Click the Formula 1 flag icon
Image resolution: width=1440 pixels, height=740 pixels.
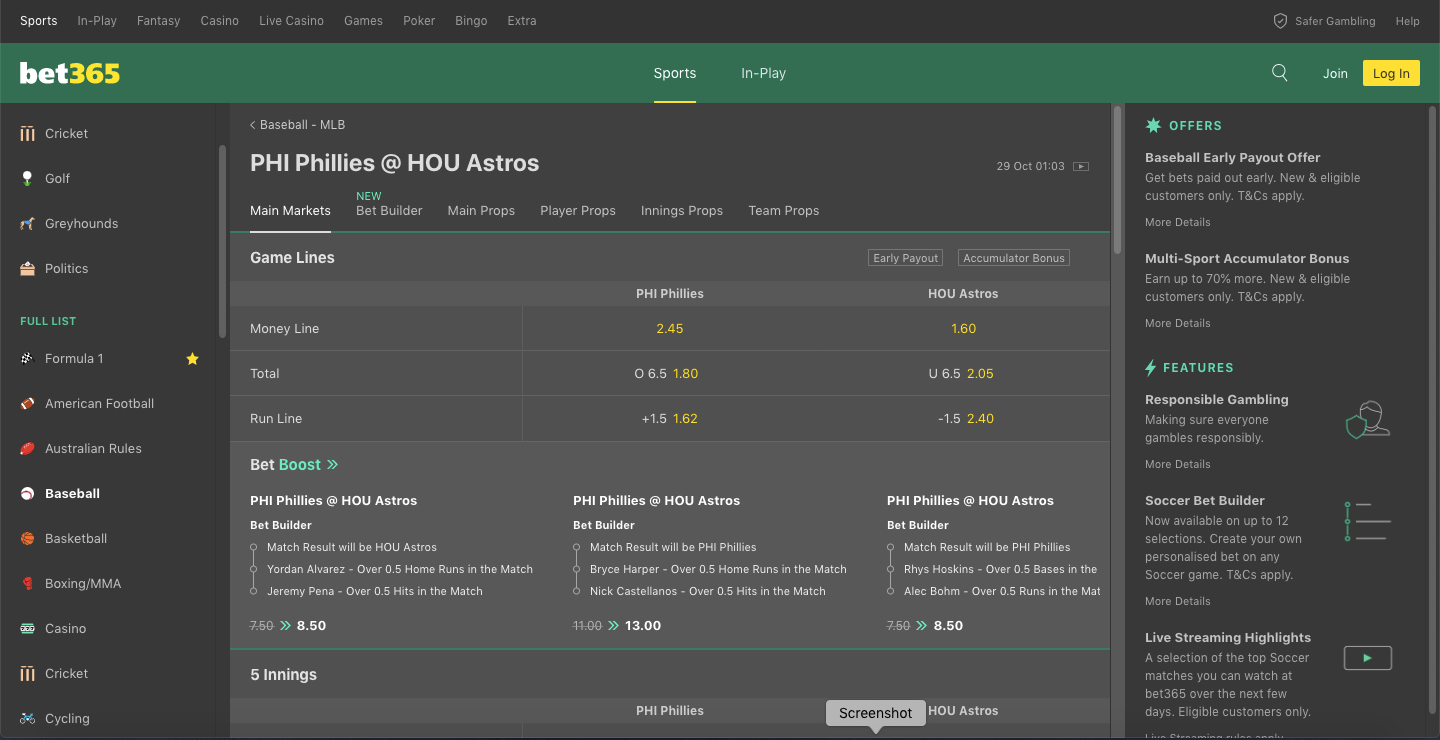[27, 358]
